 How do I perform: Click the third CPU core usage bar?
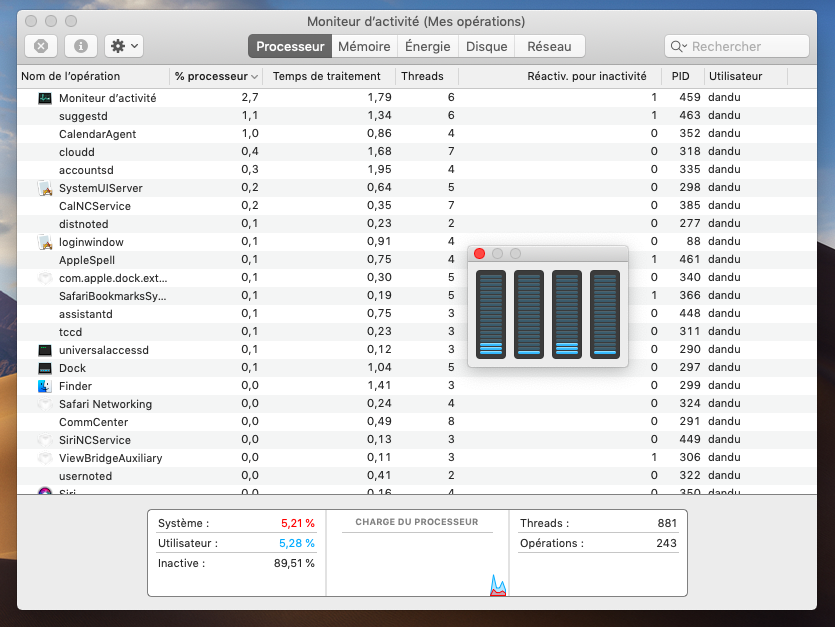[567, 314]
